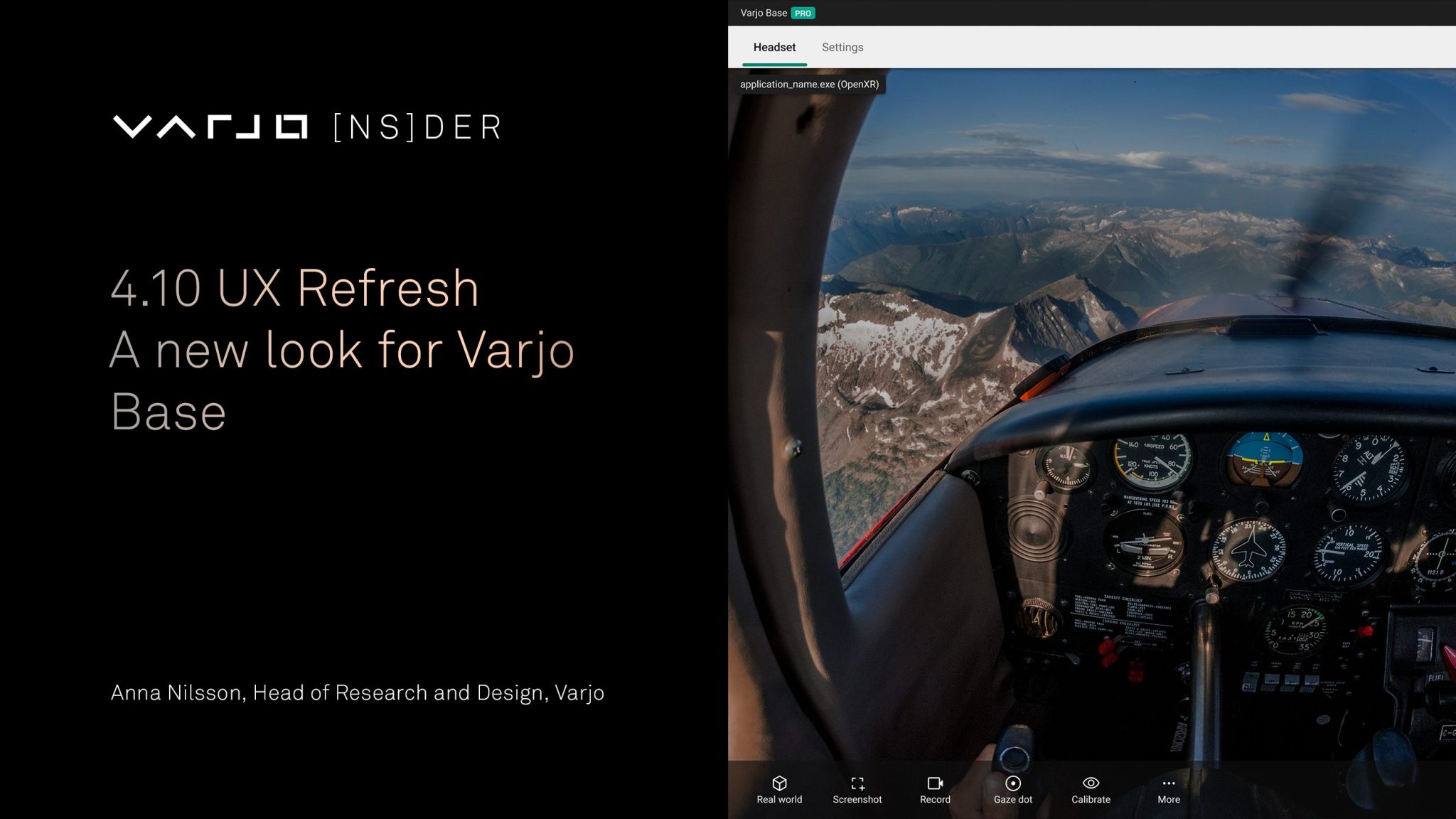Toggle Real world passthrough mode

[780, 789]
